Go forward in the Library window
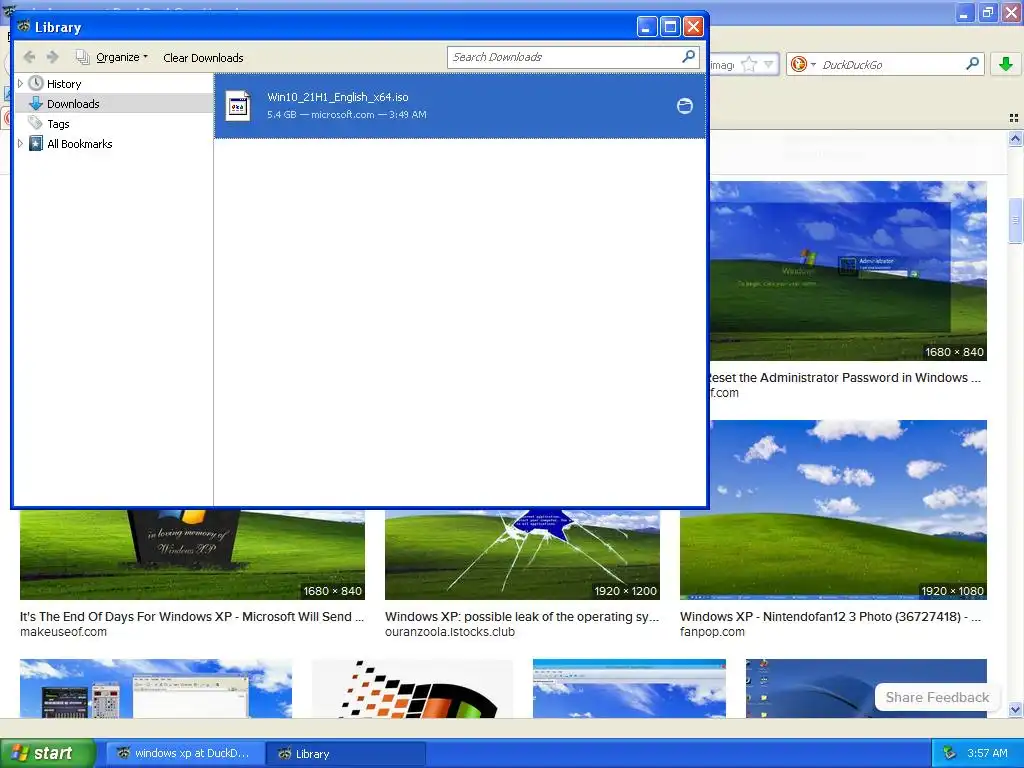The width and height of the screenshot is (1024, 768). [53, 57]
